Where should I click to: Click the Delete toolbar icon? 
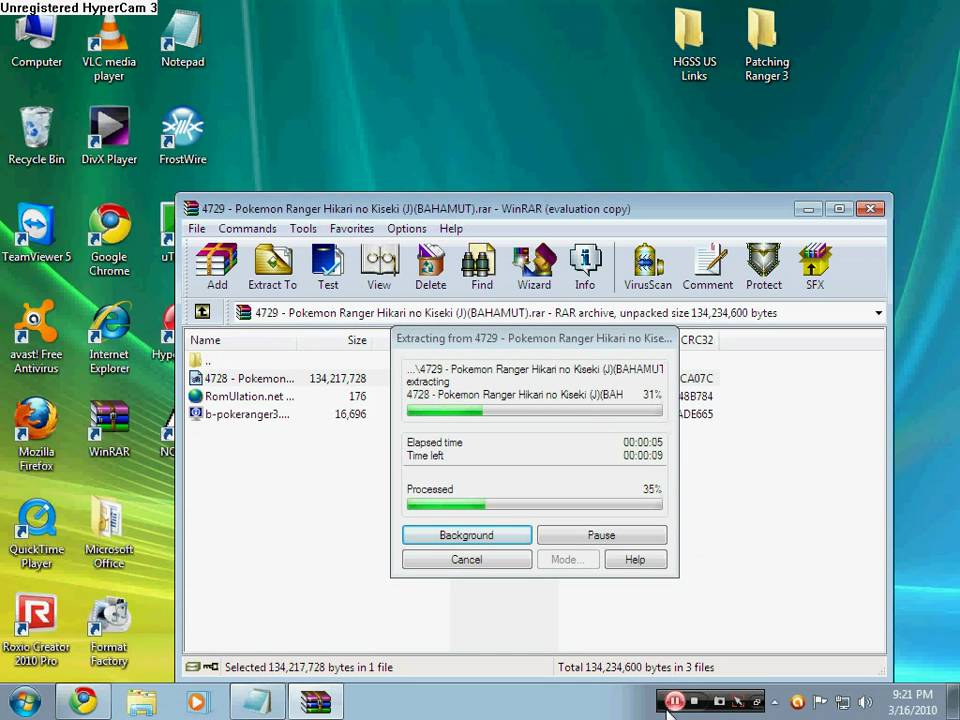tap(430, 266)
